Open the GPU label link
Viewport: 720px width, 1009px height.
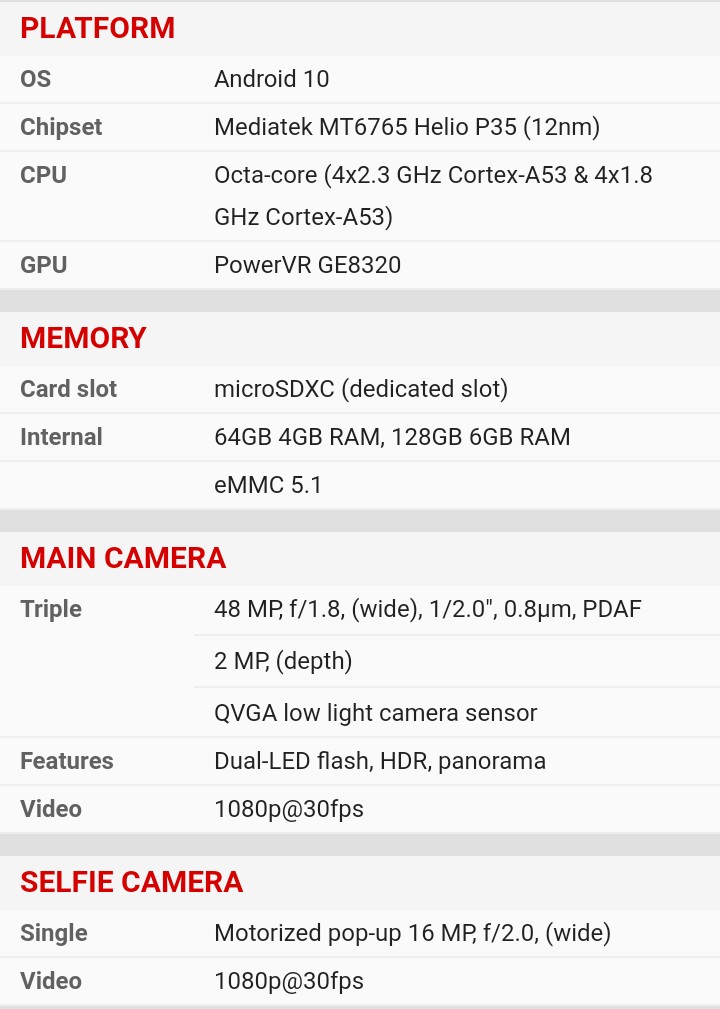[x=43, y=265]
